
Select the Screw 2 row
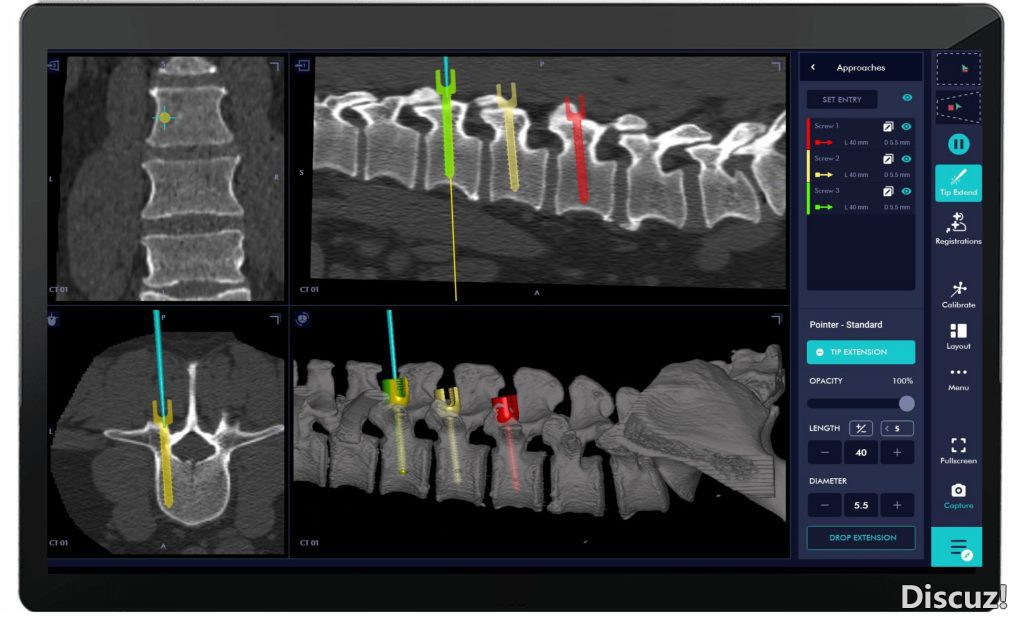point(861,167)
